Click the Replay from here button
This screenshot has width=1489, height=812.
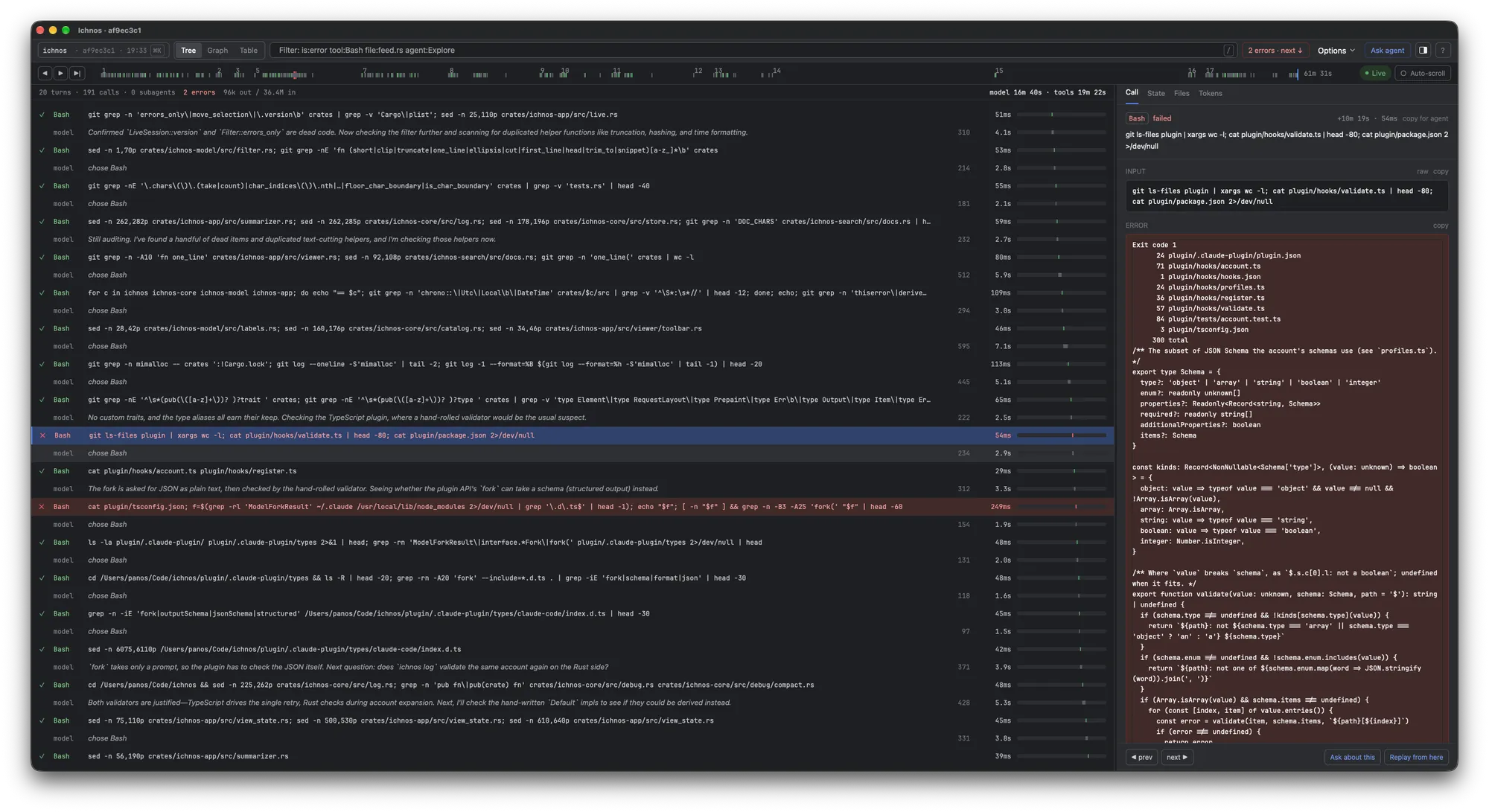coord(1415,757)
